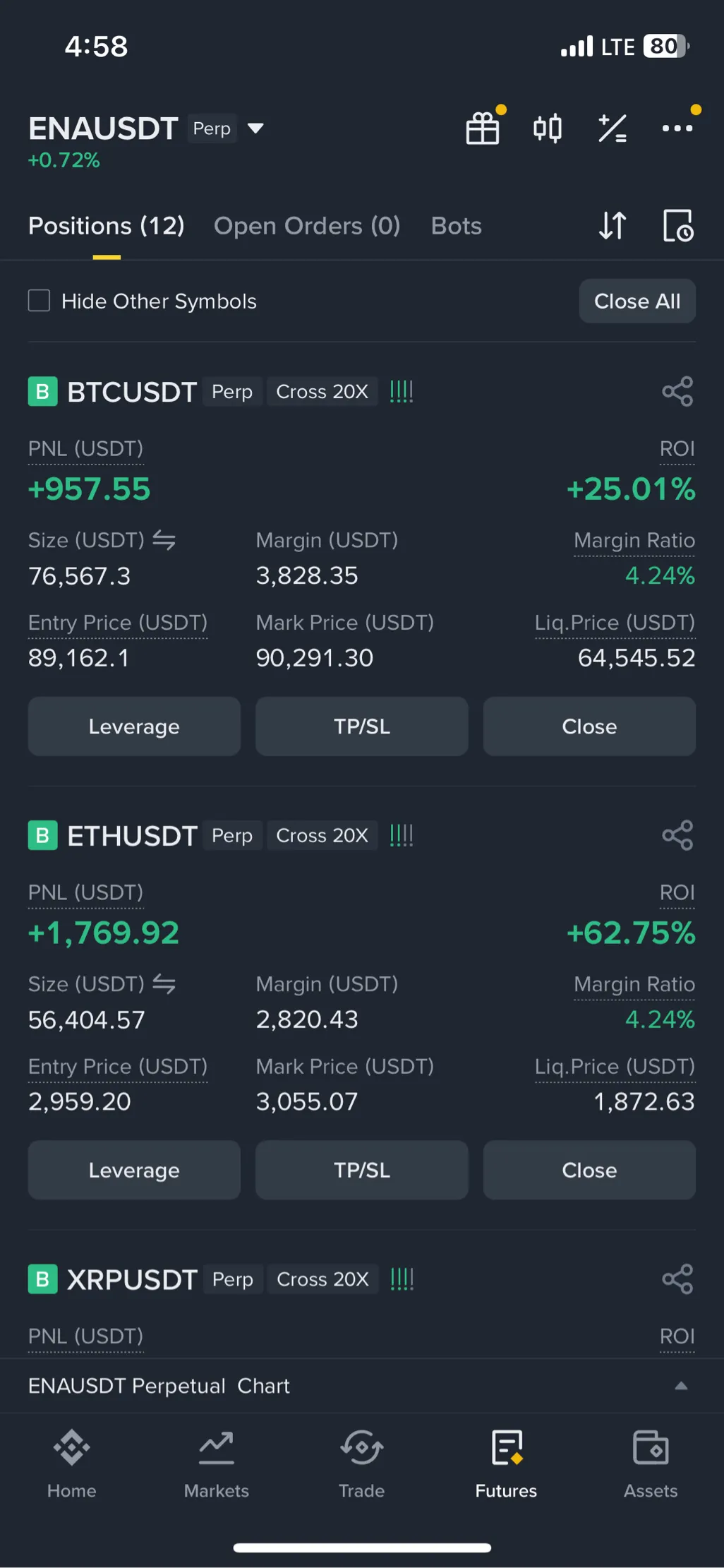Image resolution: width=724 pixels, height=1568 pixels.
Task: Open BTCUSDT Cross 20X margin mode selector
Action: pos(322,392)
